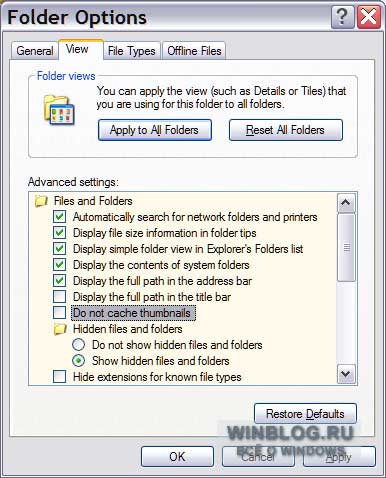Click the Files and Folders folder icon
The image size is (386, 478).
(x=41, y=201)
